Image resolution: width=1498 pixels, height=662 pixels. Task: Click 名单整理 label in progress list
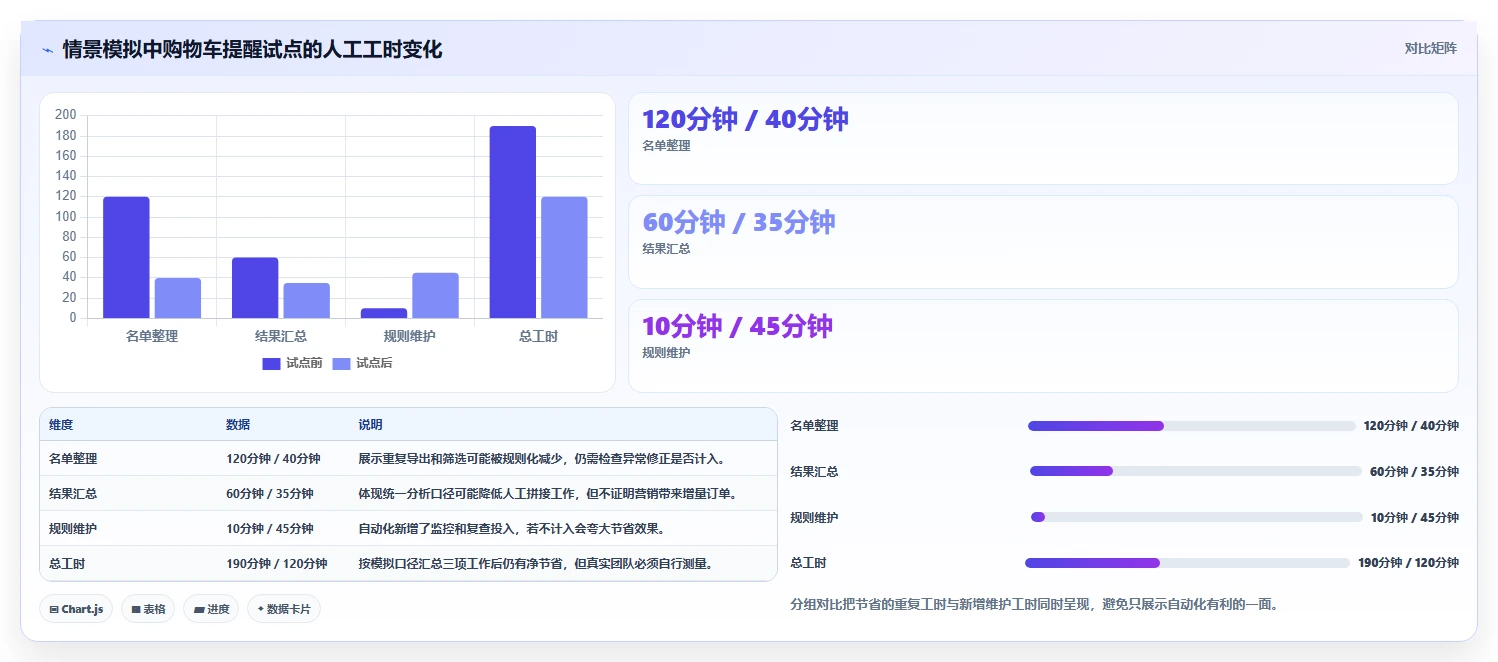click(814, 426)
